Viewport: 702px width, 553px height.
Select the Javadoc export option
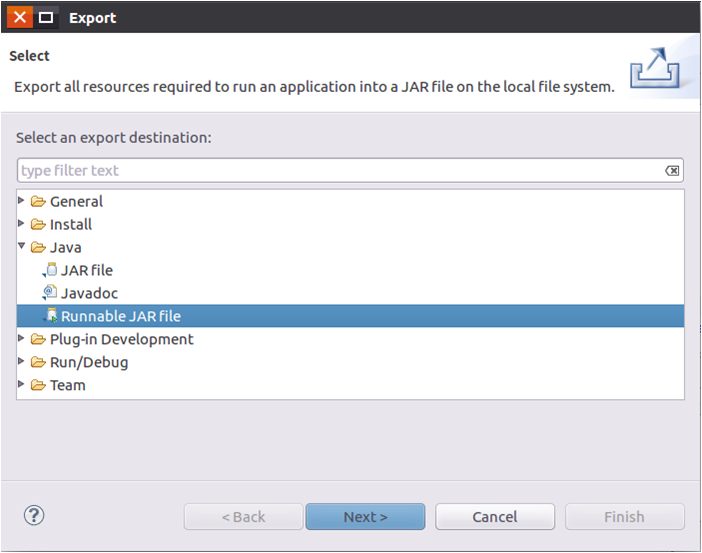coord(90,293)
